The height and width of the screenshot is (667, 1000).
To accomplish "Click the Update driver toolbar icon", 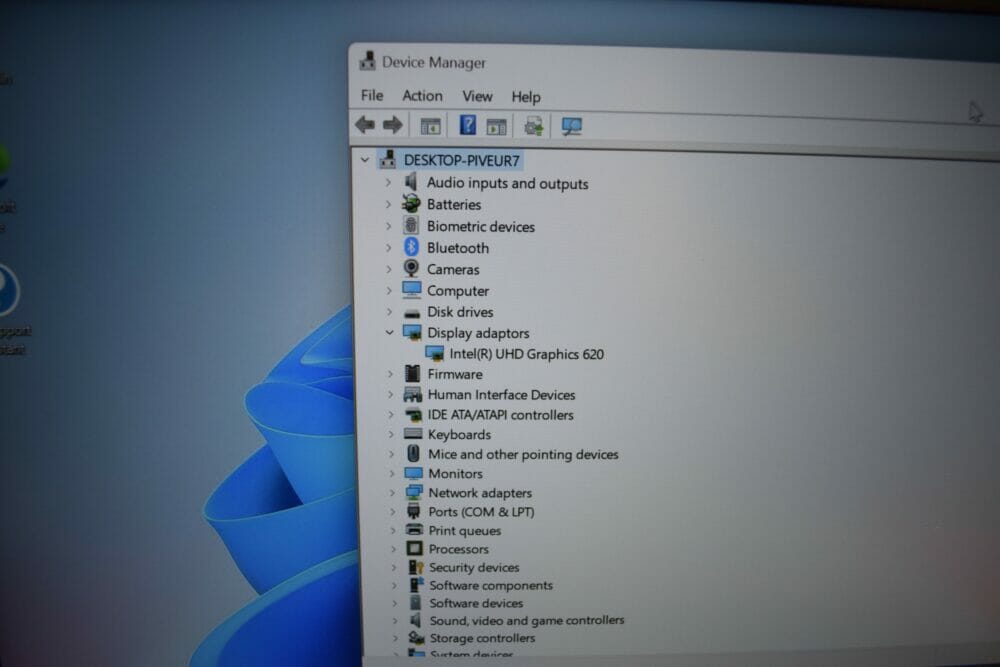I will click(534, 126).
